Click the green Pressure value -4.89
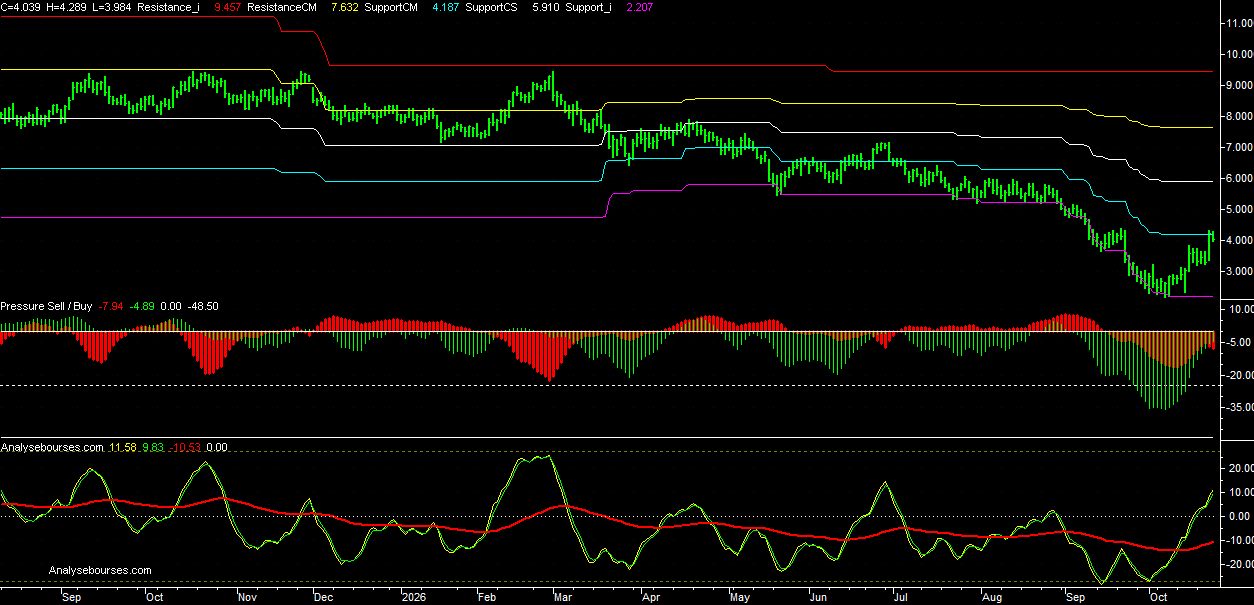The image size is (1254, 605). click(144, 306)
